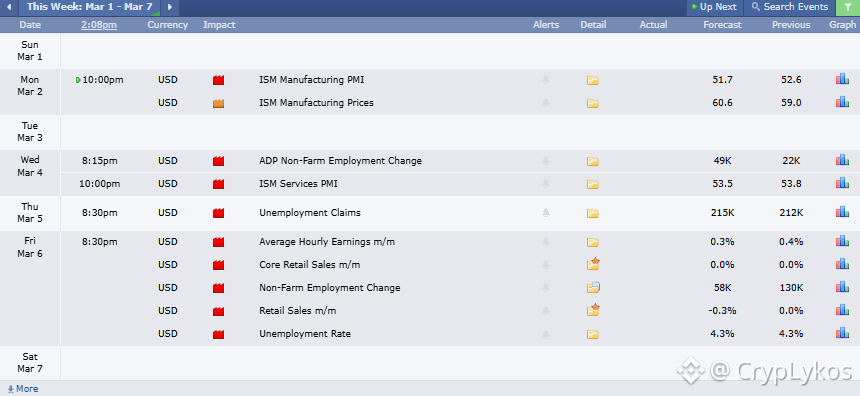Image resolution: width=860 pixels, height=396 pixels.
Task: Toggle alert bell for ISM Manufacturing PMI
Action: 546,80
